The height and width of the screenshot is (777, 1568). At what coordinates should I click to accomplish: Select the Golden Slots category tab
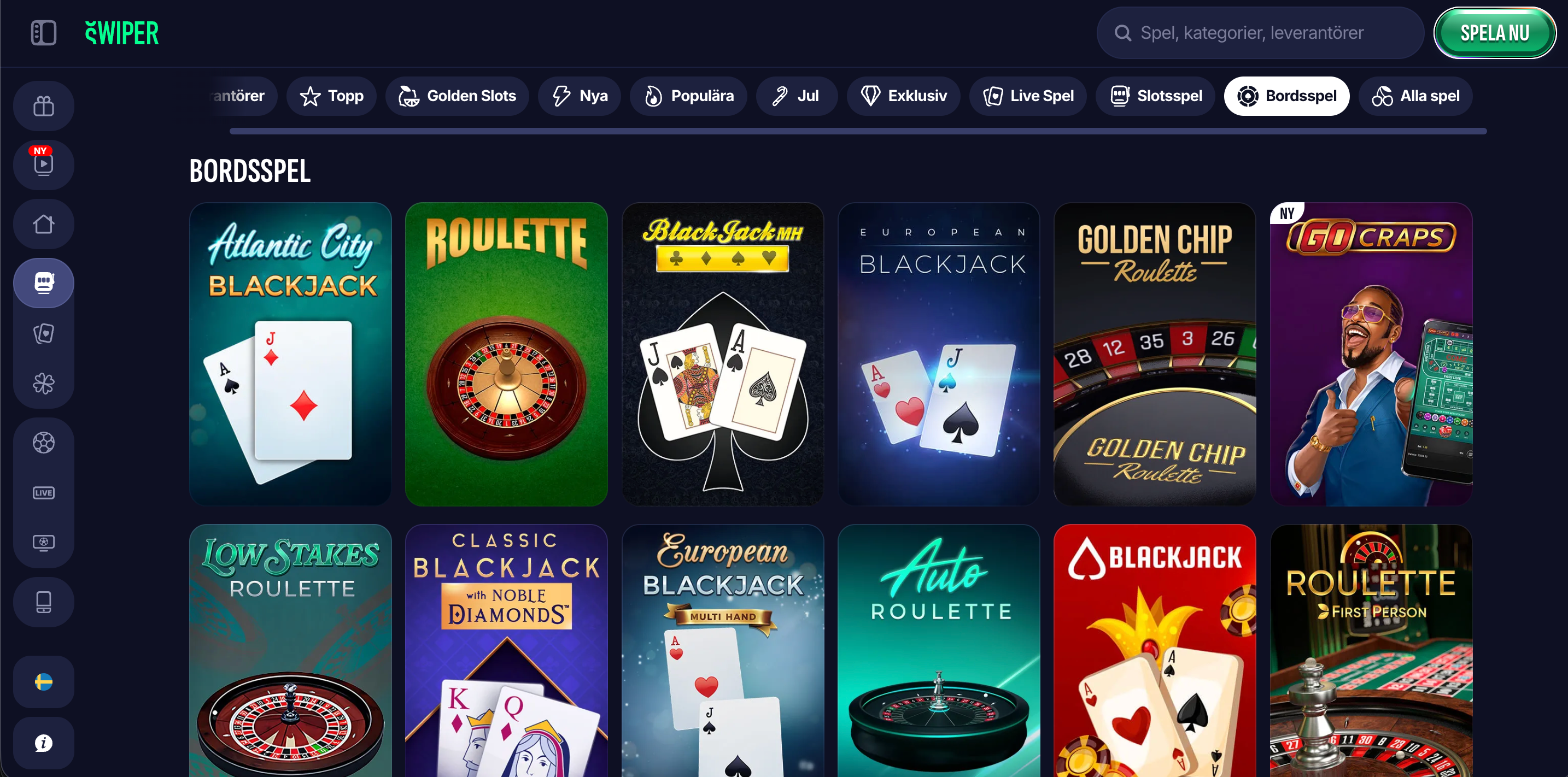coord(457,96)
